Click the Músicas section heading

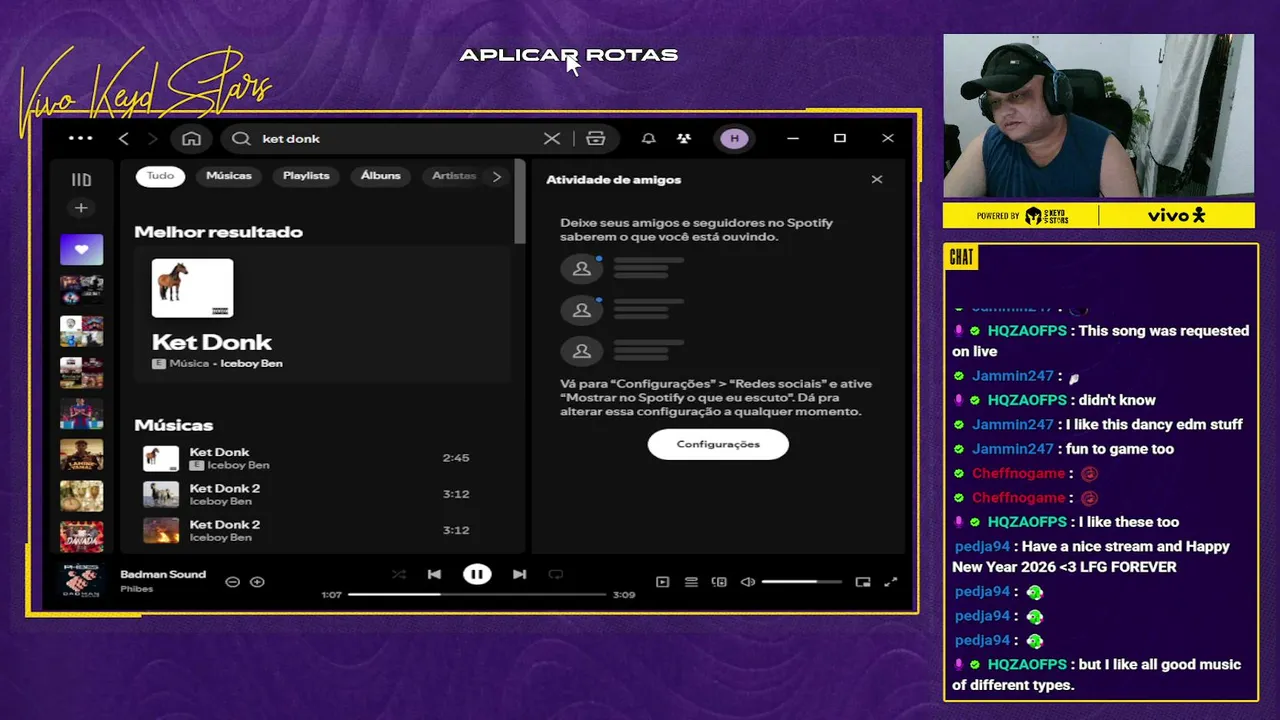(x=174, y=425)
